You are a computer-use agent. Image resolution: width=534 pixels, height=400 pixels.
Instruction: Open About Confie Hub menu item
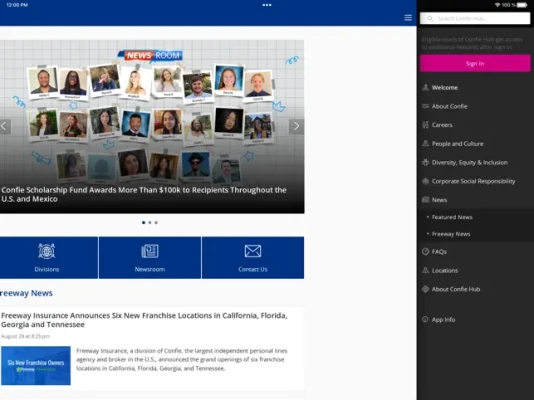pyautogui.click(x=475, y=289)
